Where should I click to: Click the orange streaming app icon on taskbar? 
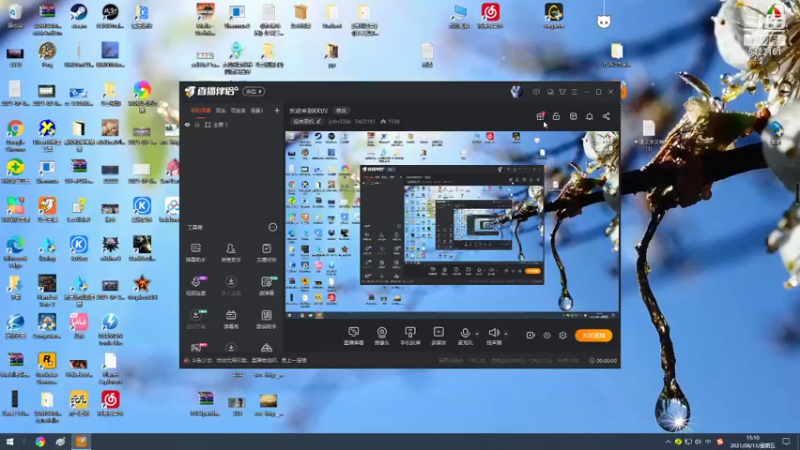pyautogui.click(x=81, y=441)
